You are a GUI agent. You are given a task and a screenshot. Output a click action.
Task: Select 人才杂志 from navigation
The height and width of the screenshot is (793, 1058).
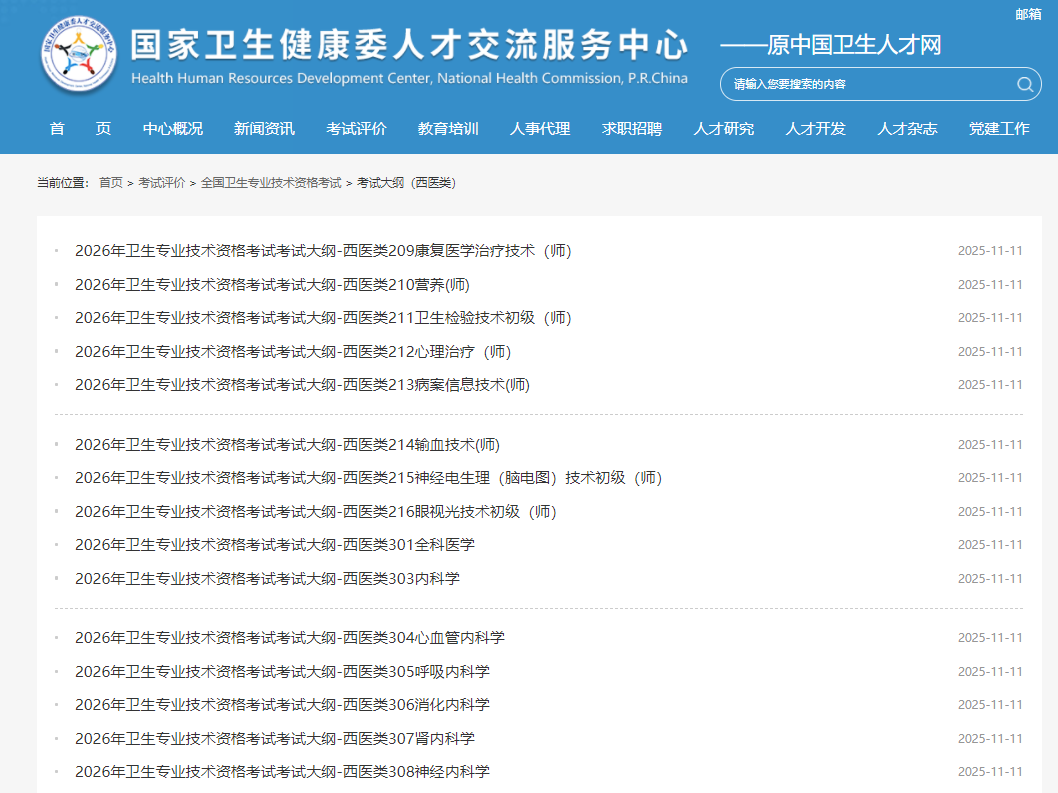[907, 128]
